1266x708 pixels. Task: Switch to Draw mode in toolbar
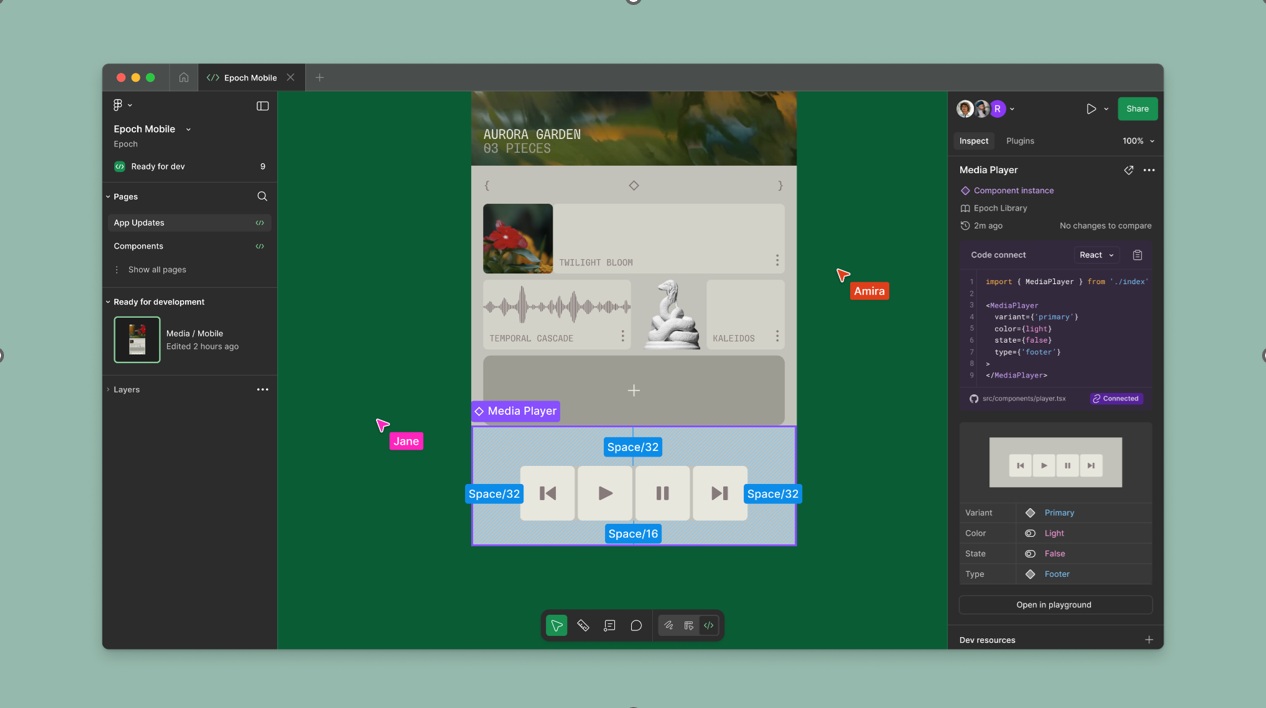[669, 626]
